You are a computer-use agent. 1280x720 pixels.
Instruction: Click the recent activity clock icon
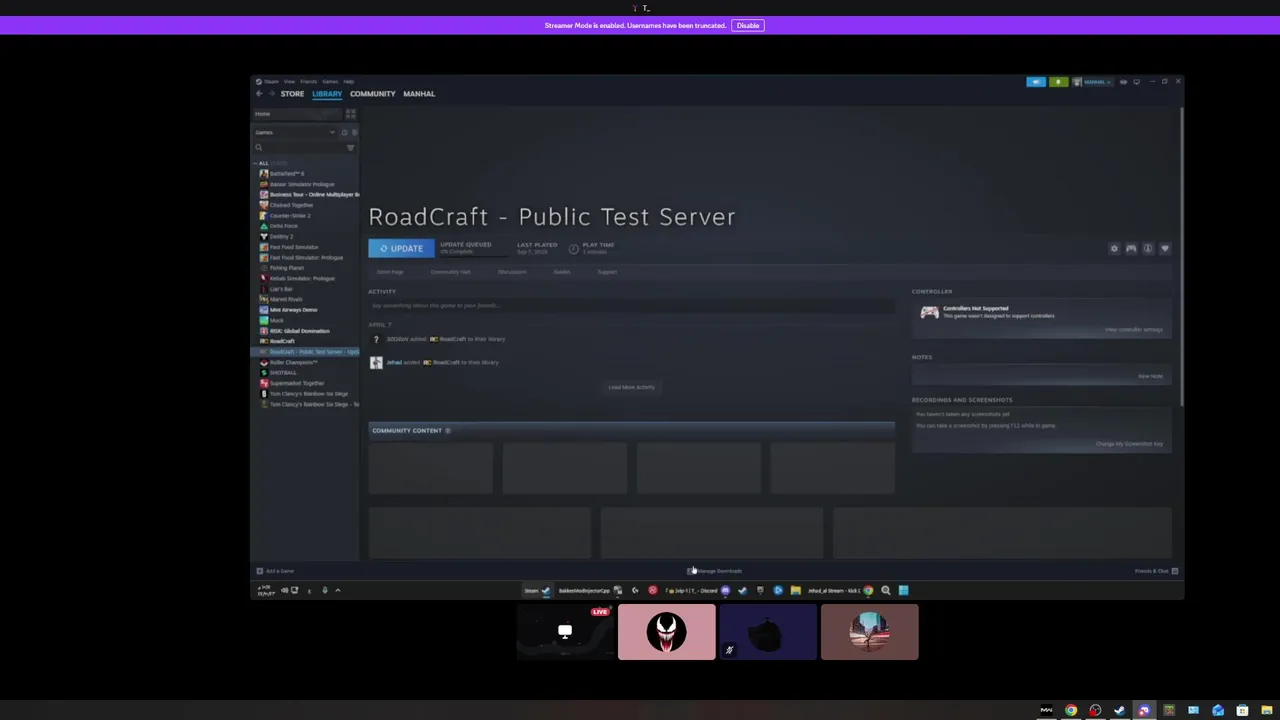click(x=344, y=132)
